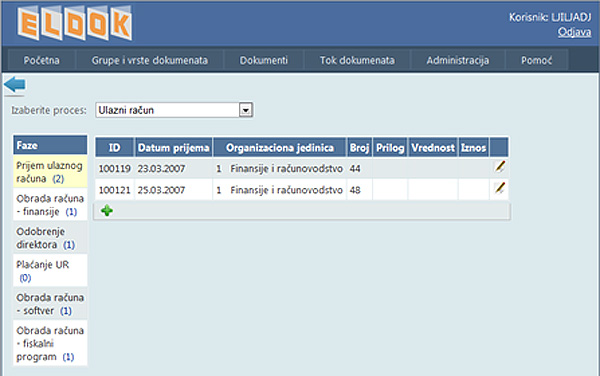
Task: Click the green plus add-record icon
Action: tap(107, 211)
